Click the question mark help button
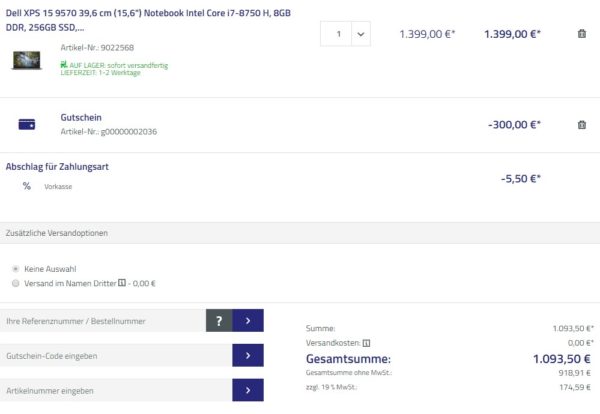The height and width of the screenshot is (414, 600). [x=218, y=321]
